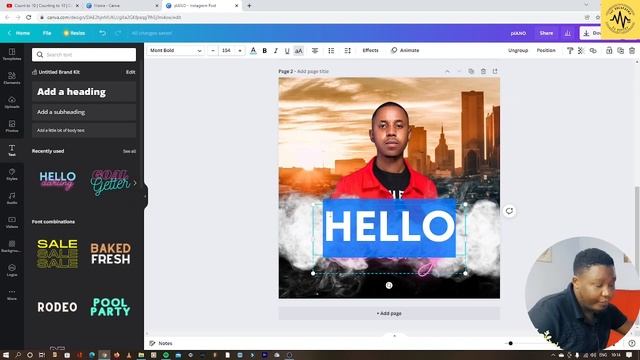Screen dimensions: 640x360
Task: Click the Add page button
Action: tap(389, 313)
